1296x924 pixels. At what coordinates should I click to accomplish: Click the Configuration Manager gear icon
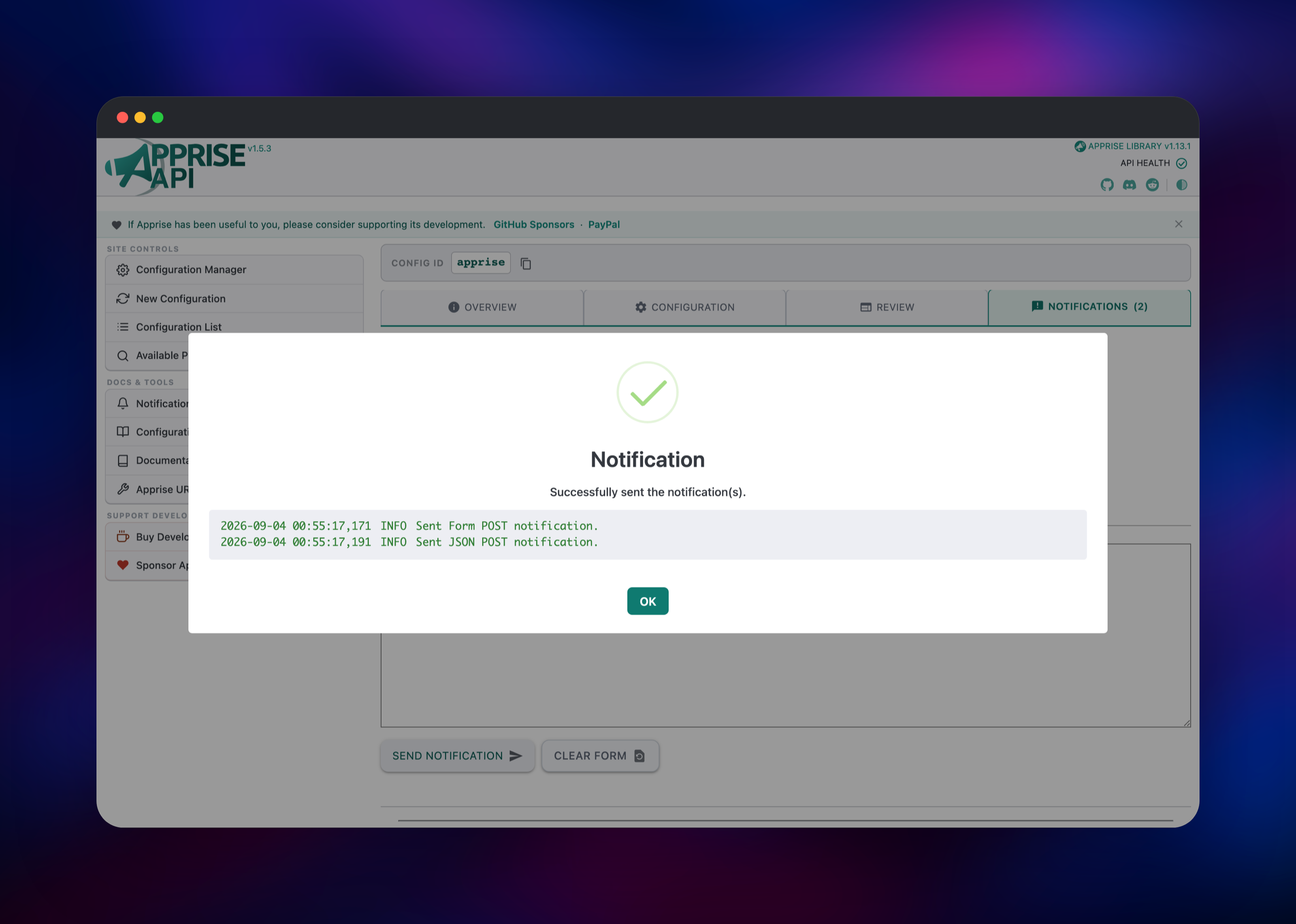pyautogui.click(x=123, y=270)
